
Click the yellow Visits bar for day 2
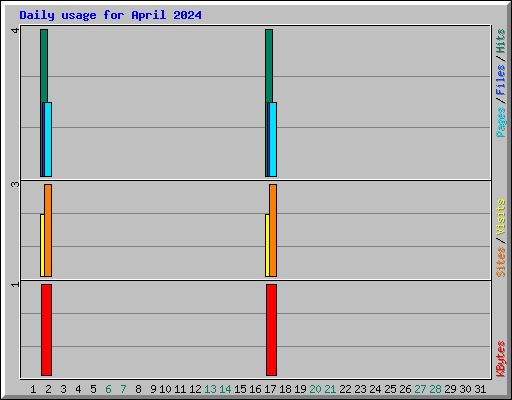(42, 245)
